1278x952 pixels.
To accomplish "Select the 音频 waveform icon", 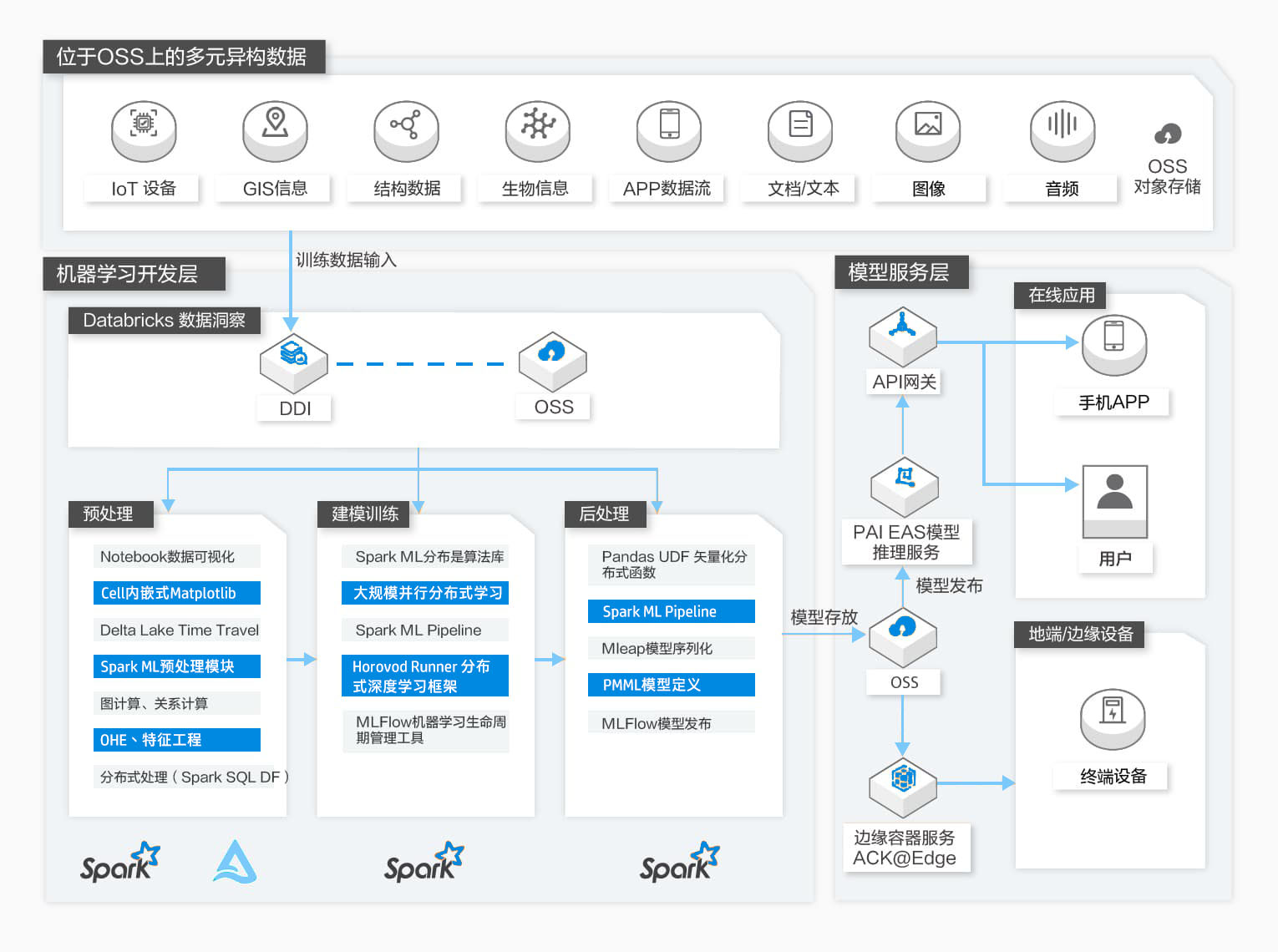I will [1062, 131].
